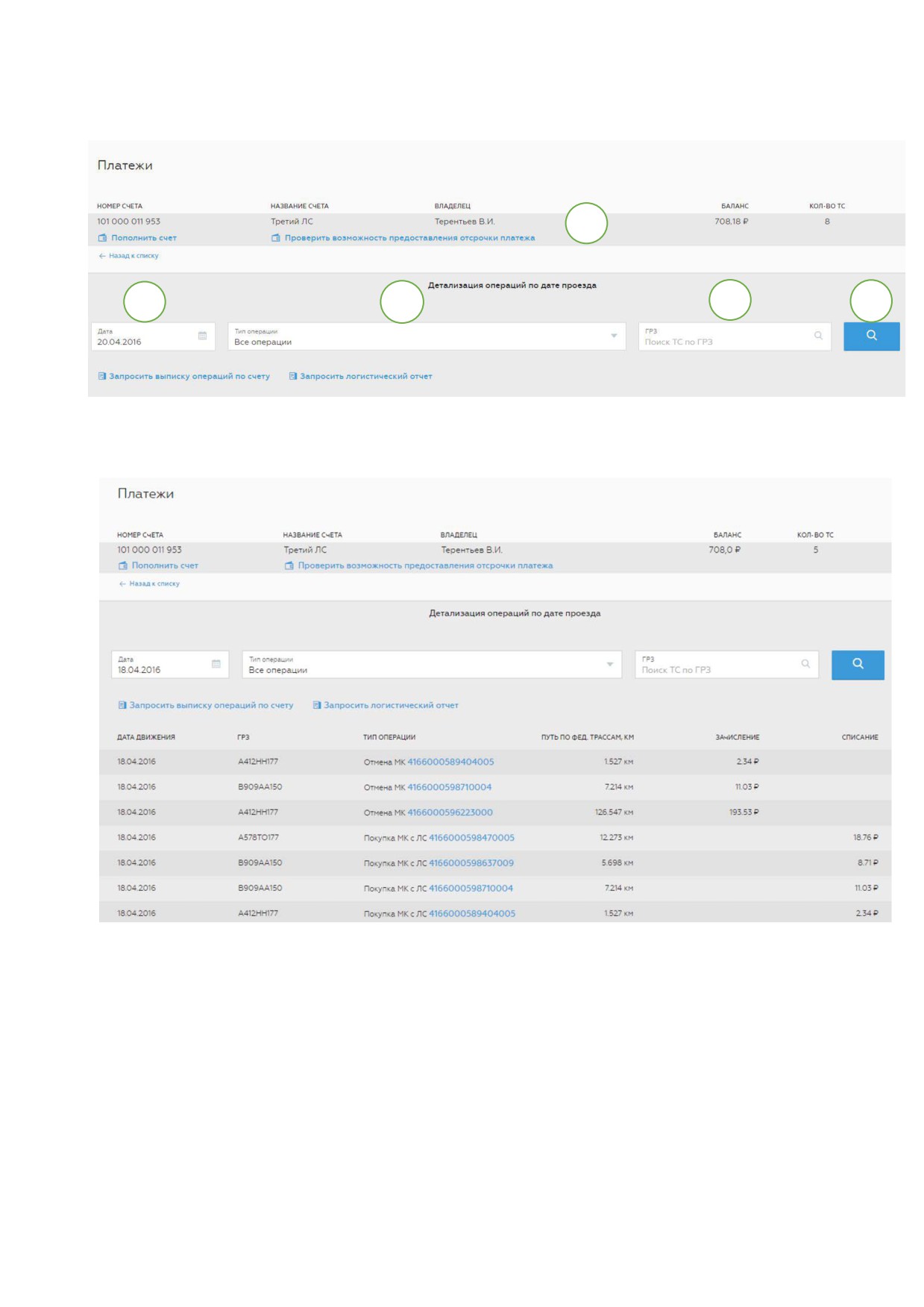Click the ПУТЬ ПО ФЕД. ТРАССАМ, КМ column header

pyautogui.click(x=588, y=737)
